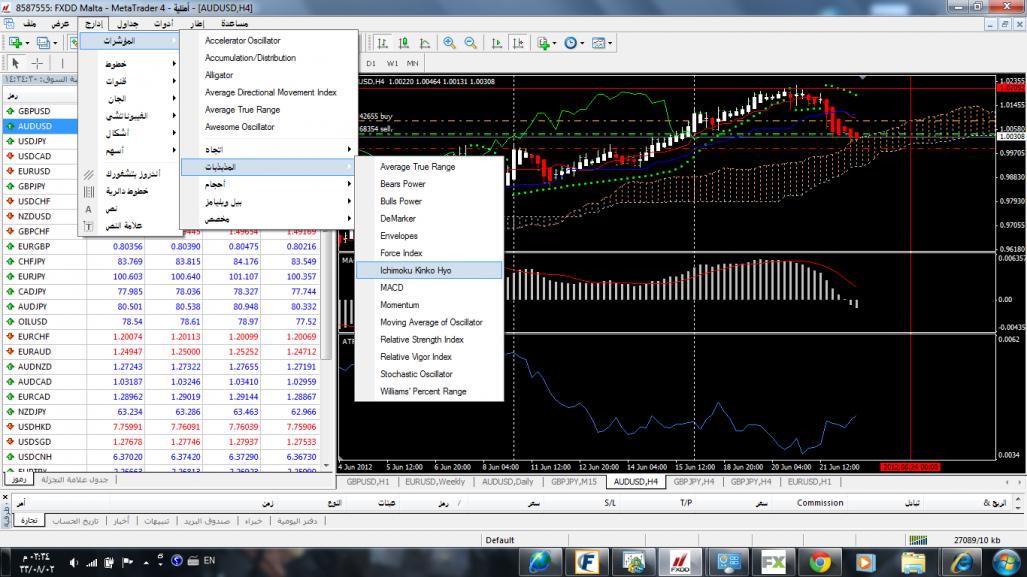Click the Commission column header
The image size is (1027, 577).
[819, 503]
